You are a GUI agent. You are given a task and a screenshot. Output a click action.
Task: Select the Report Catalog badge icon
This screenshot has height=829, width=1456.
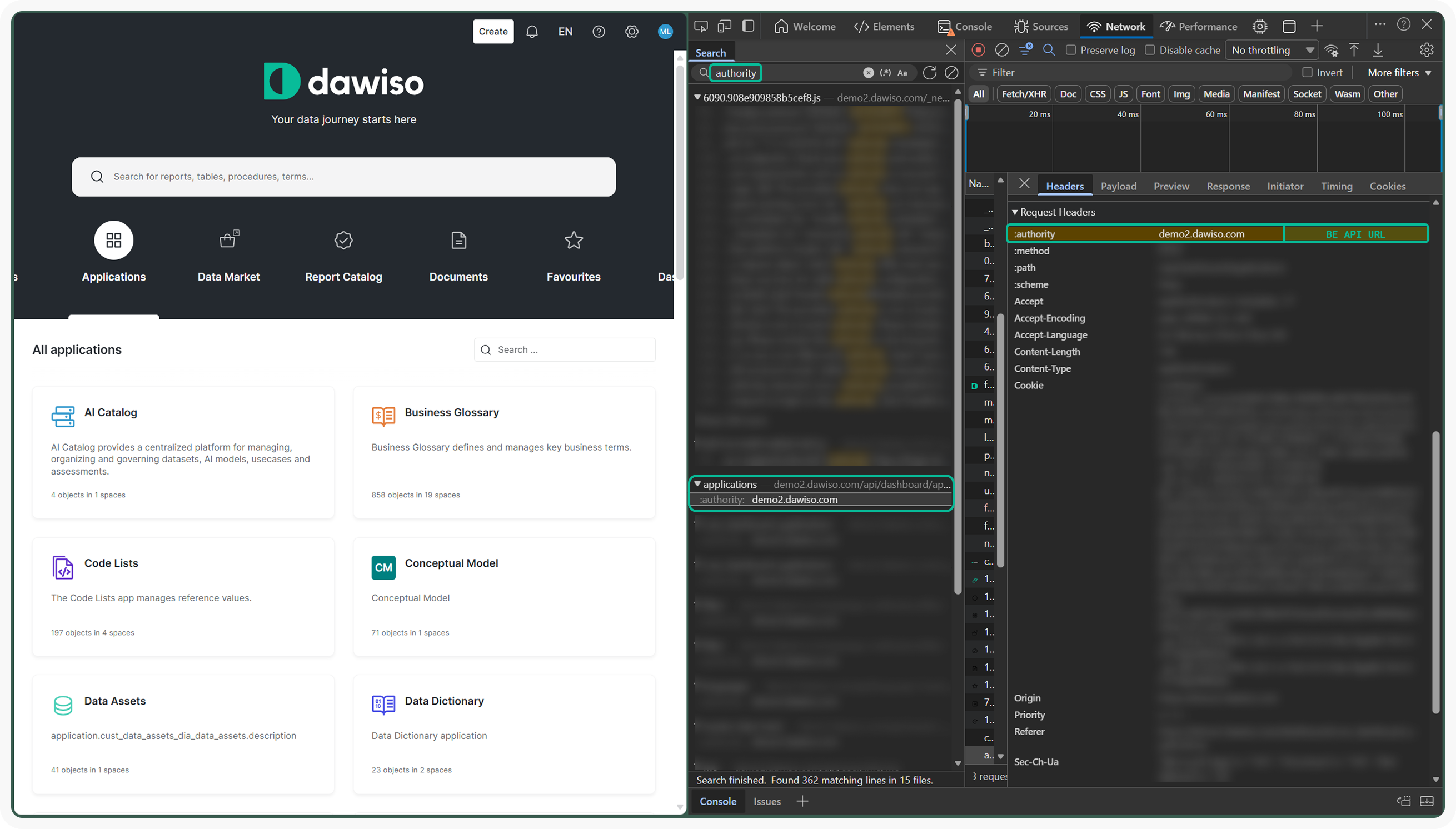343,240
